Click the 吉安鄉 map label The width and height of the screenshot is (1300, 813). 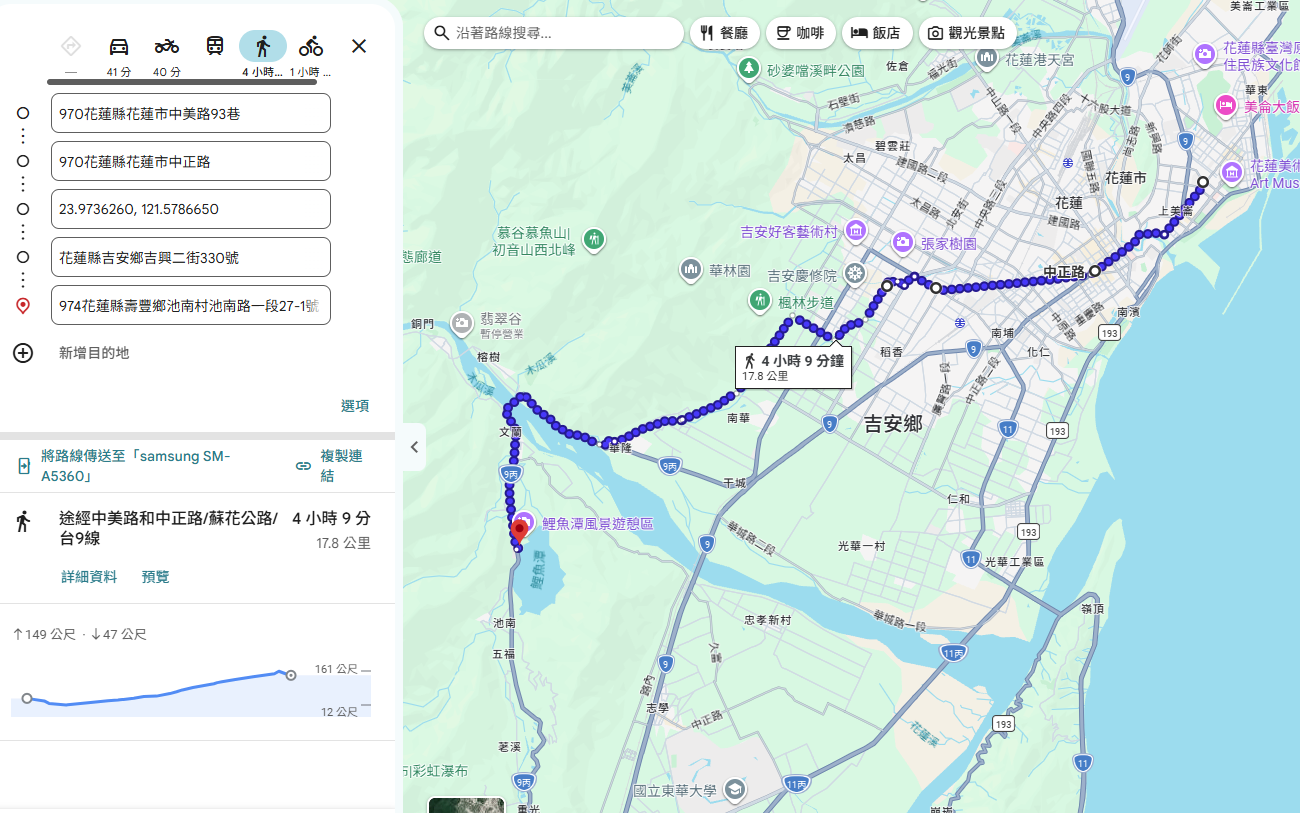point(893,424)
